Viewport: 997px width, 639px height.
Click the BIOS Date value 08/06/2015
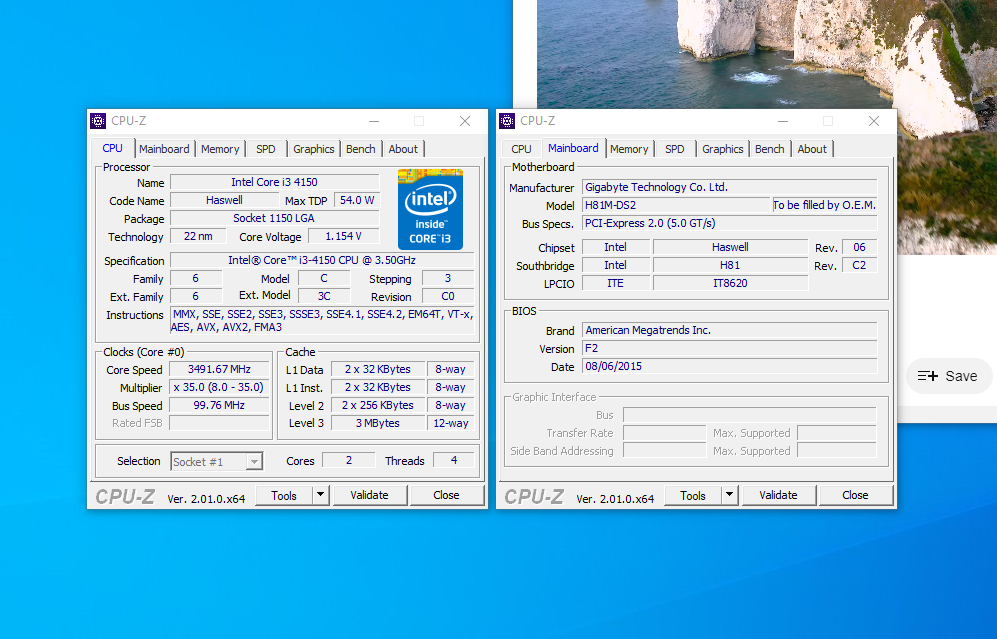(729, 366)
